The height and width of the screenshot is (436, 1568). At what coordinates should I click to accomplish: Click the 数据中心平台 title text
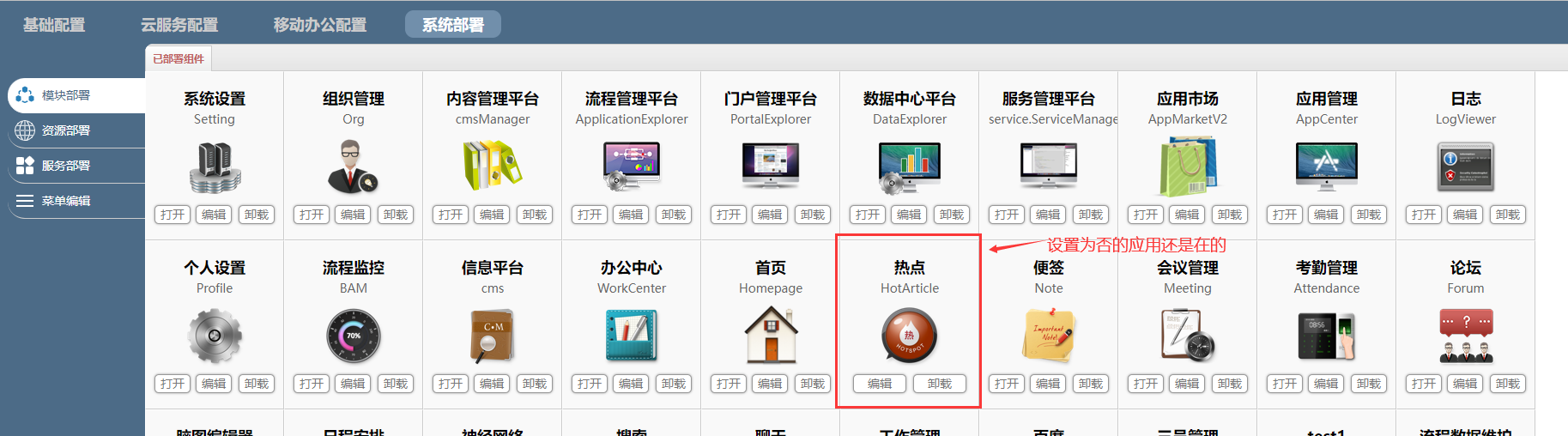[x=910, y=99]
